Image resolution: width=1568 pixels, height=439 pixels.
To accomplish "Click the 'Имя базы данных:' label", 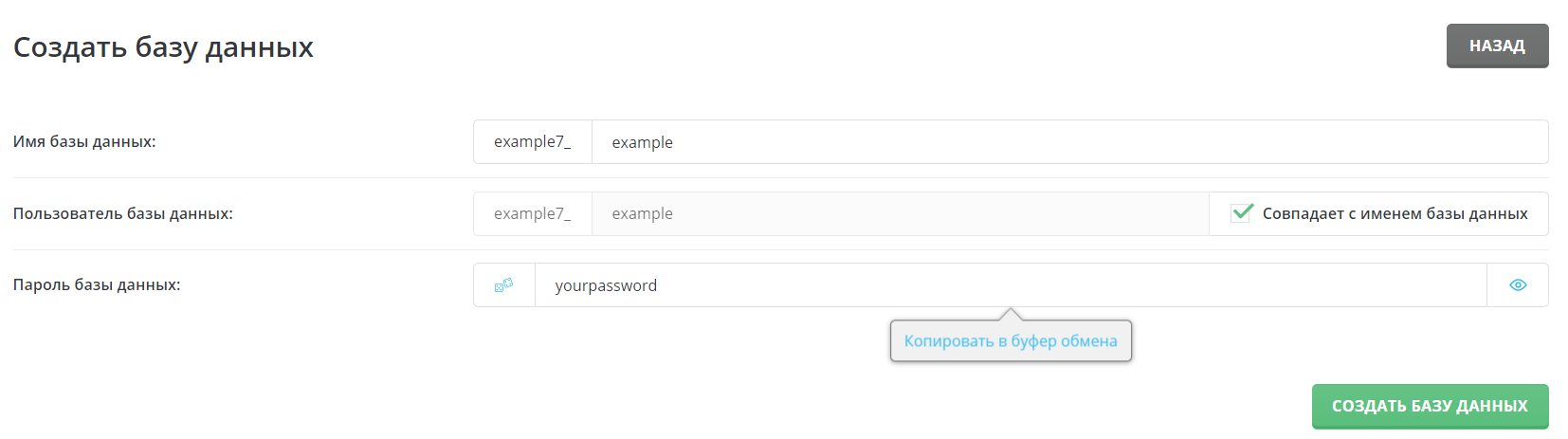I will [84, 142].
